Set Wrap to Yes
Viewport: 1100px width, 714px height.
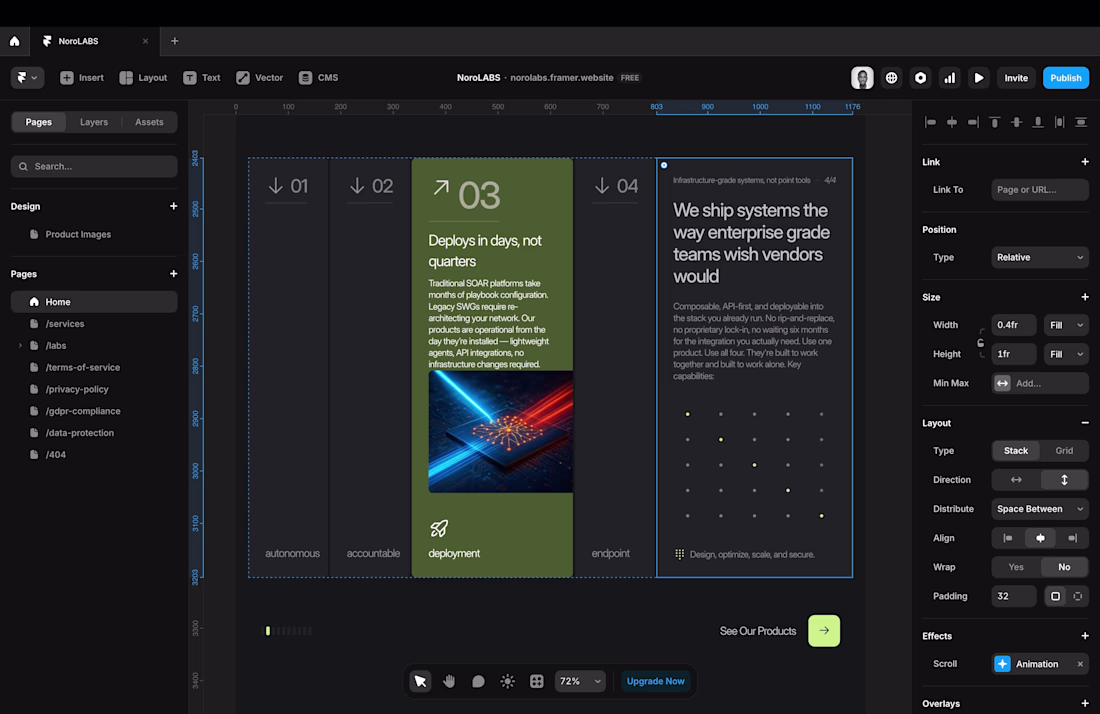pyautogui.click(x=1016, y=567)
